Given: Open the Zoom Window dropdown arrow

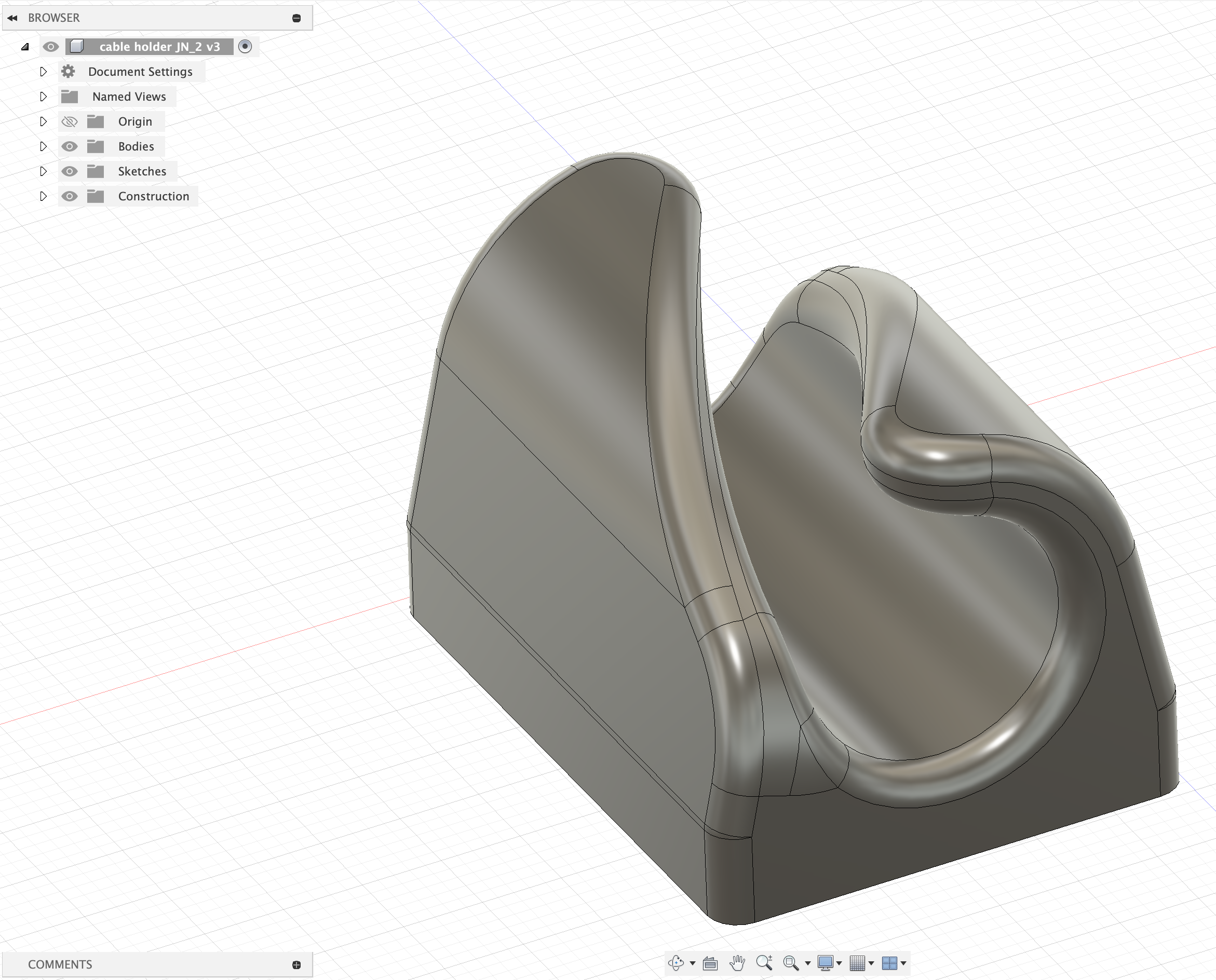Looking at the screenshot, I should coord(807,963).
